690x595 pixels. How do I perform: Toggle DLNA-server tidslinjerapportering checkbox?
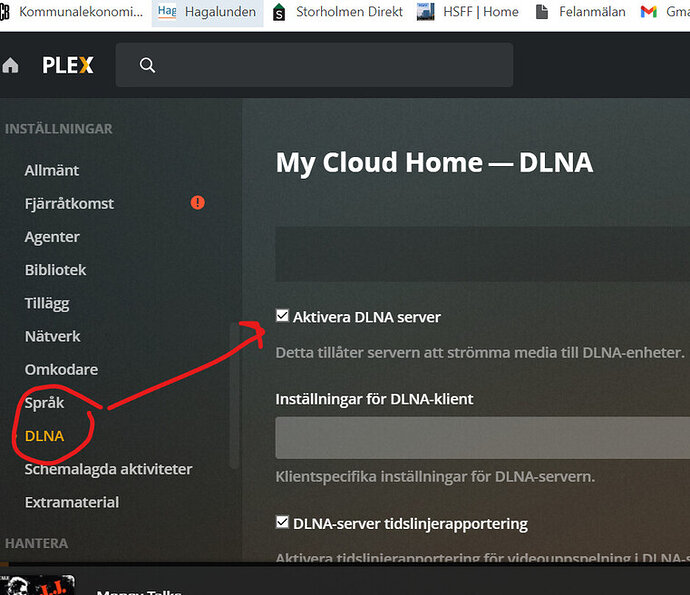coord(282,522)
